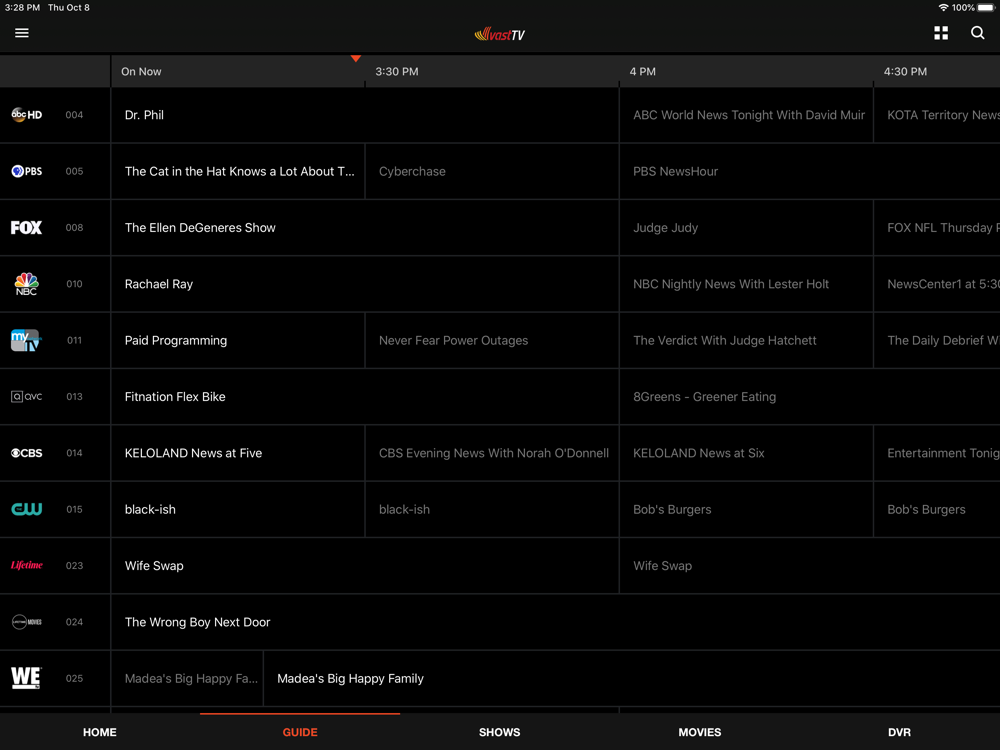
Task: Switch to the GUIDE tab
Action: (300, 732)
